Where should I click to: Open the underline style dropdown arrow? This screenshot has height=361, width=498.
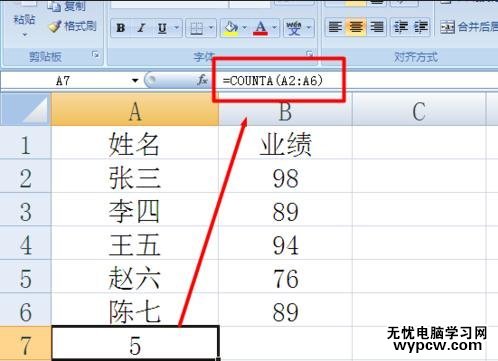pos(176,28)
